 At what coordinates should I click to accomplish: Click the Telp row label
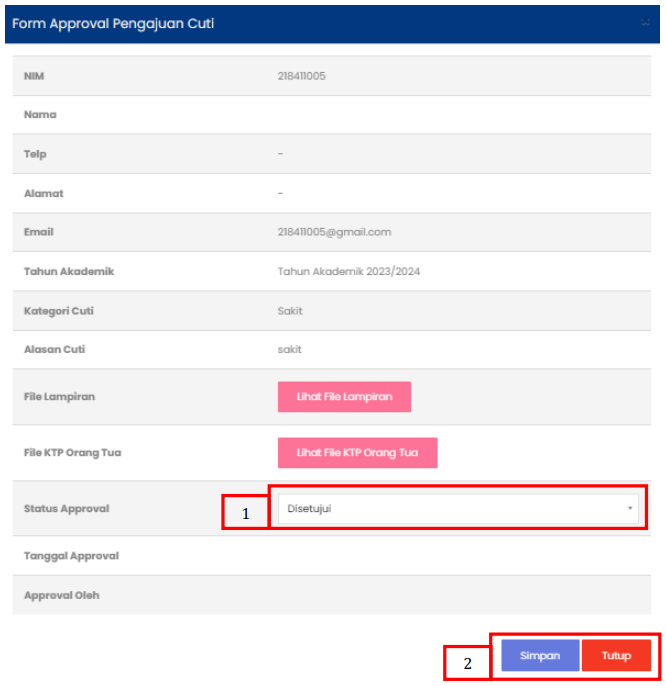click(x=35, y=154)
